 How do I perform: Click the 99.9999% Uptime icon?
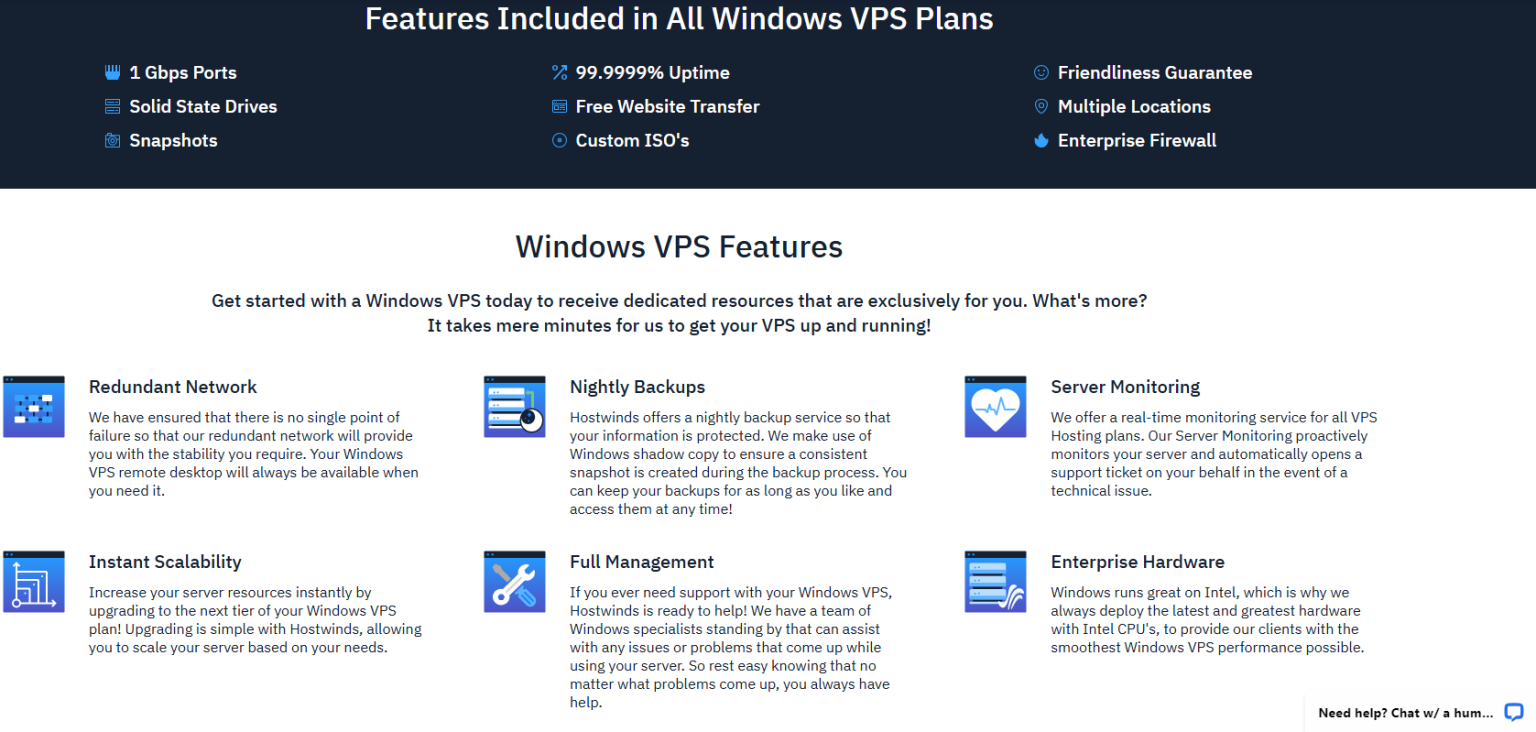point(559,72)
